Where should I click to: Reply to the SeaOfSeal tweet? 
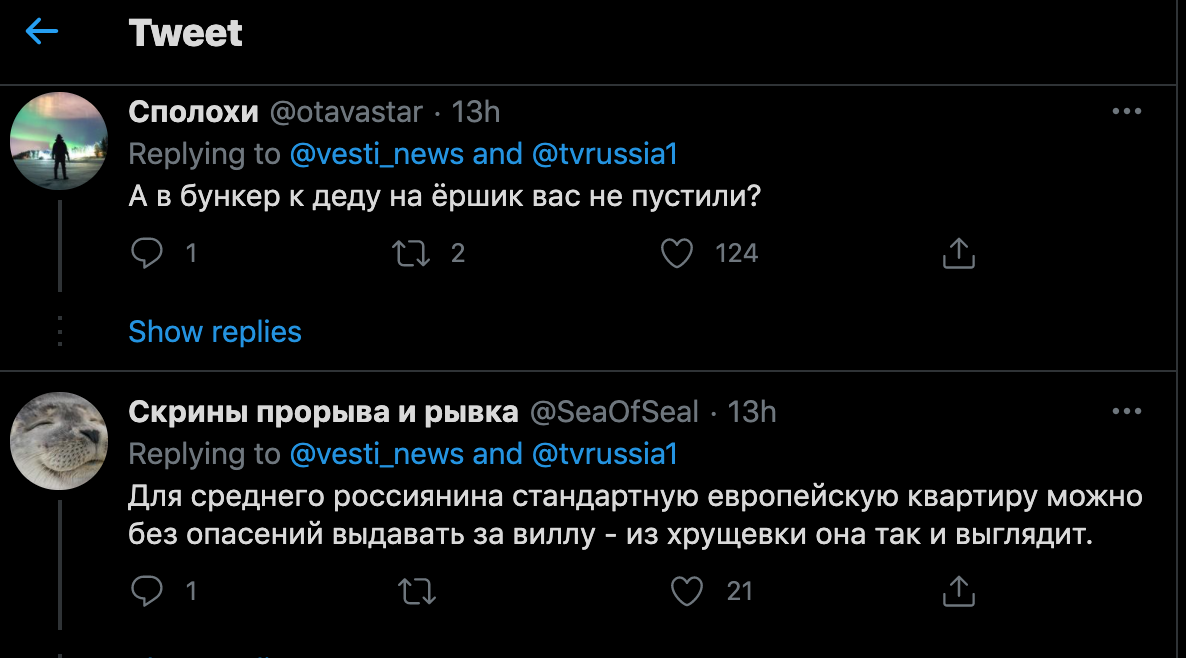tap(147, 591)
